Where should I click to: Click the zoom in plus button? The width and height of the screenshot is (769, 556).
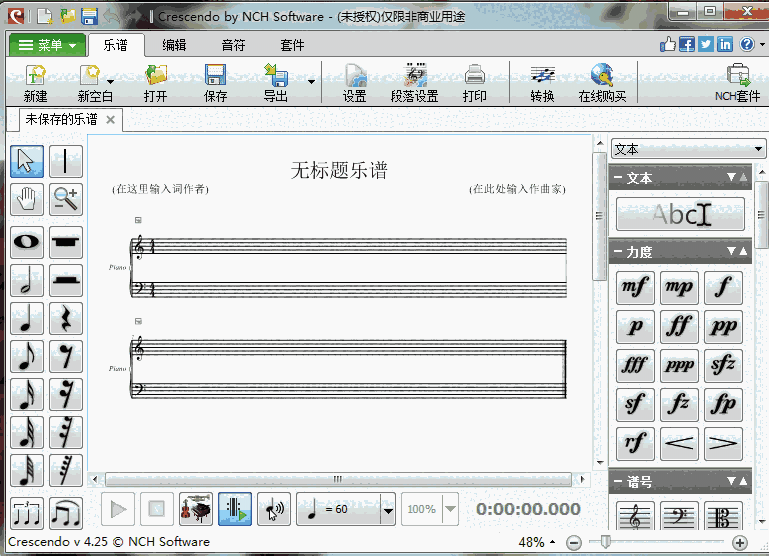click(740, 543)
